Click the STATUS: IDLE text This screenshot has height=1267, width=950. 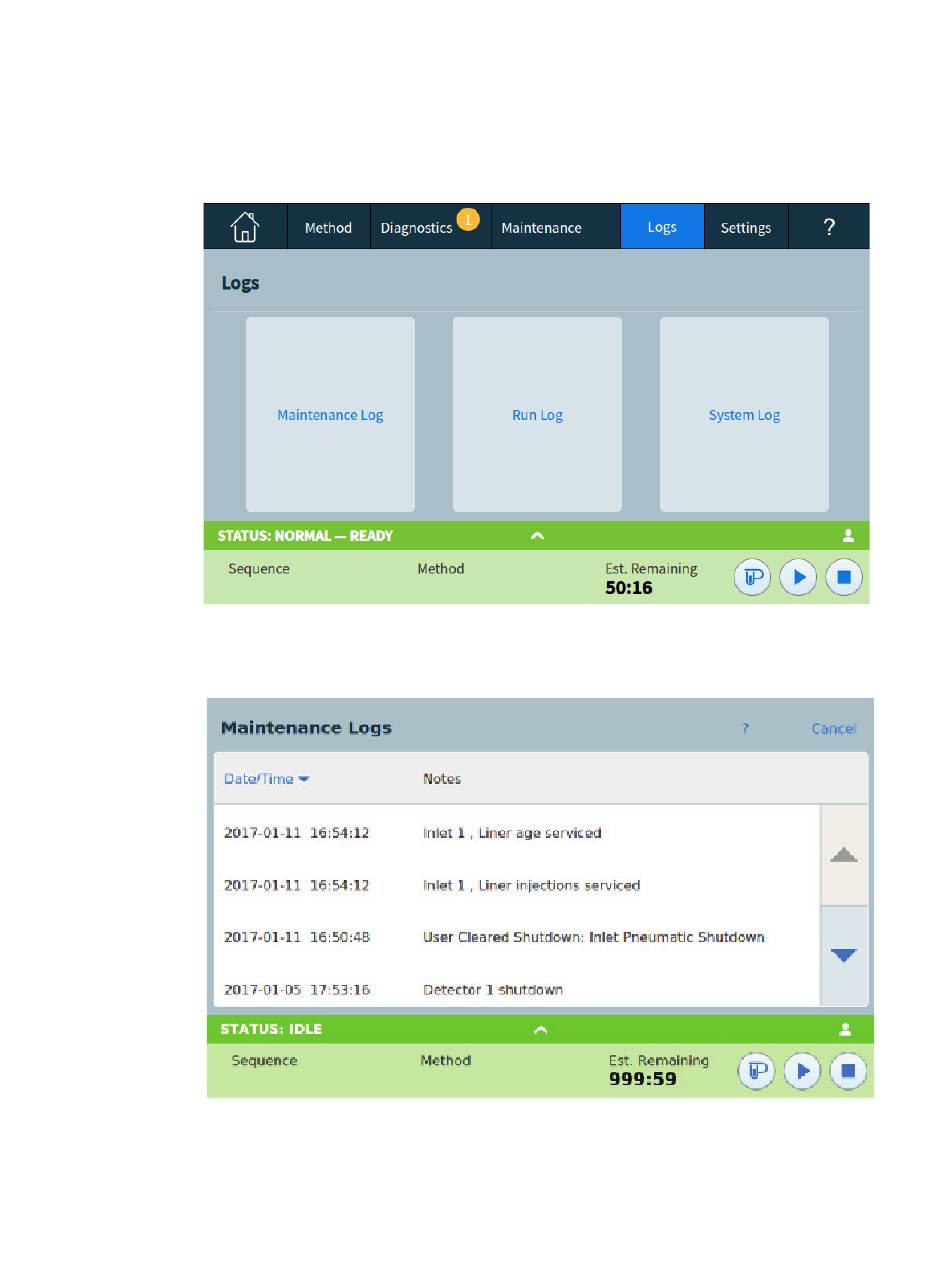(x=271, y=1029)
